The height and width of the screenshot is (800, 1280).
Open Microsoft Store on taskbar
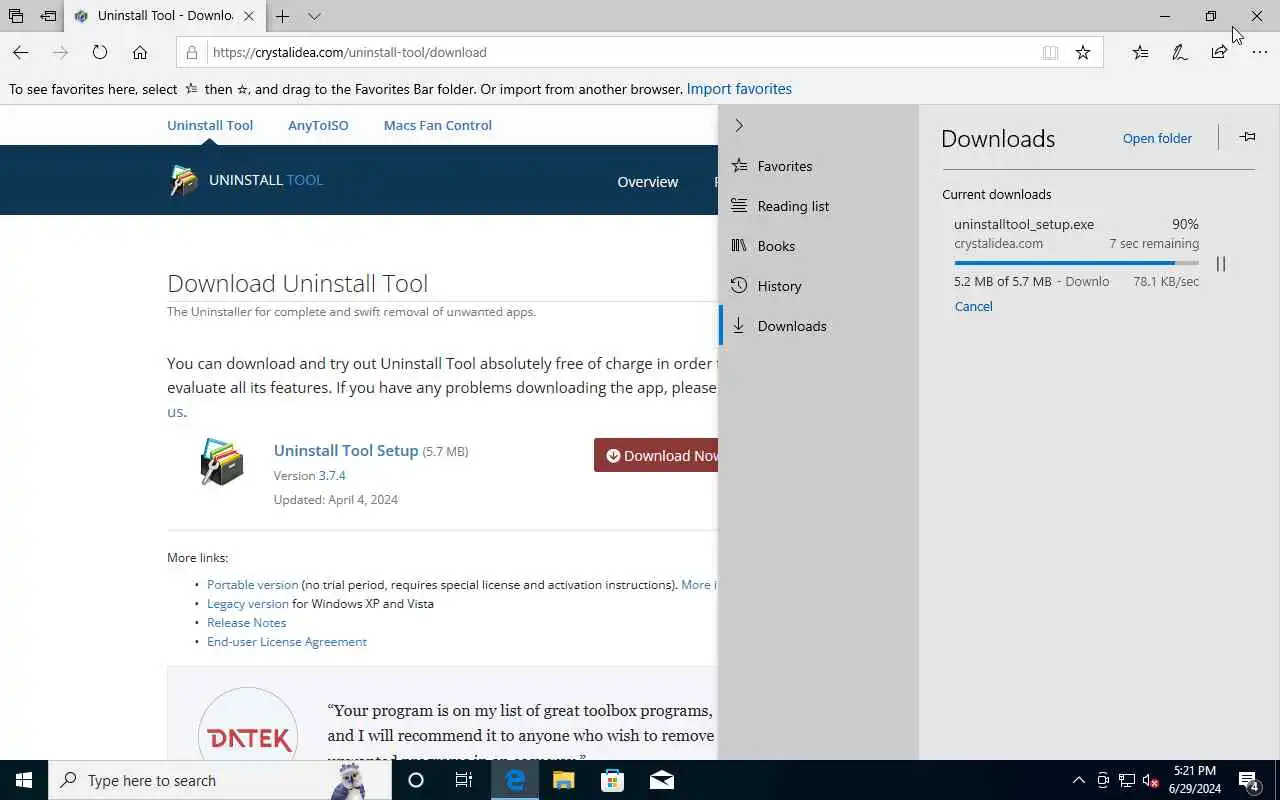point(613,780)
